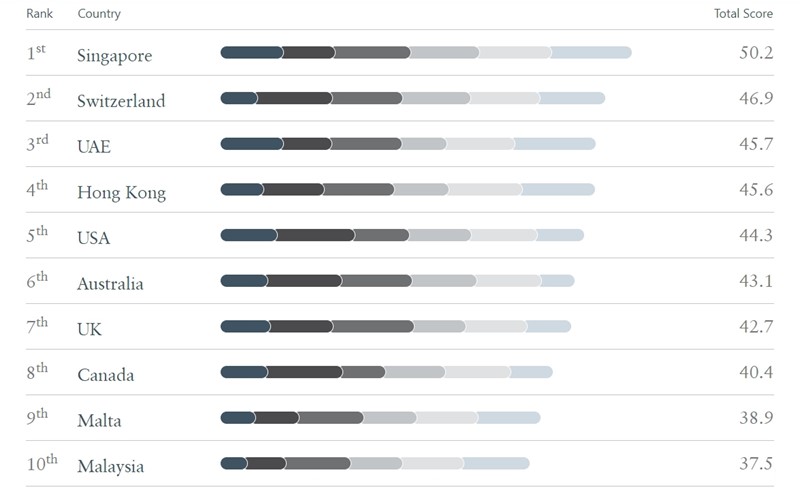The width and height of the screenshot is (800, 494).
Task: Click the pale blue end segment of Canada's bar
Action: pos(531,372)
